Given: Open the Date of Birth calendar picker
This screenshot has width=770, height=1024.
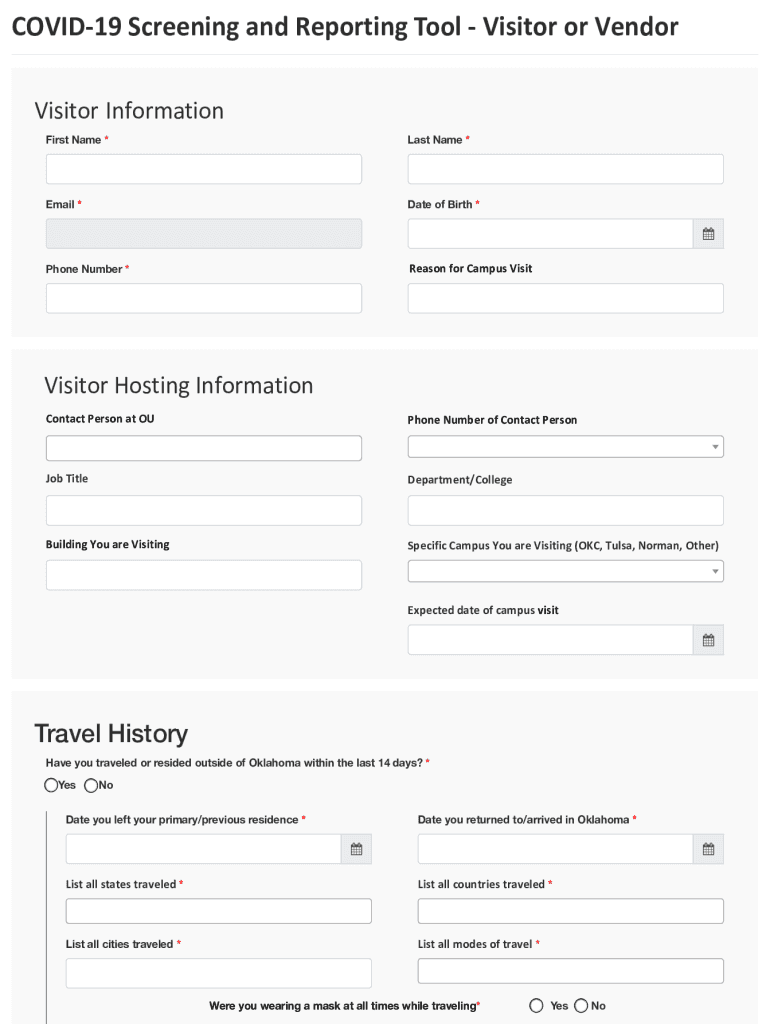Looking at the screenshot, I should pos(708,234).
